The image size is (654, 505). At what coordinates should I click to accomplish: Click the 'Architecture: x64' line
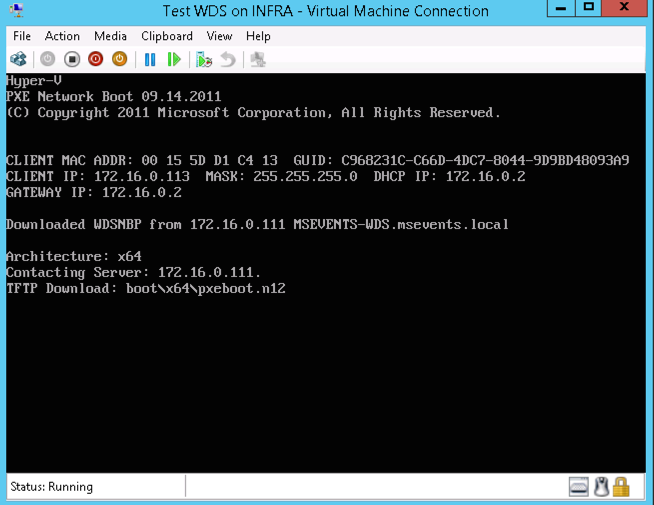[74, 256]
